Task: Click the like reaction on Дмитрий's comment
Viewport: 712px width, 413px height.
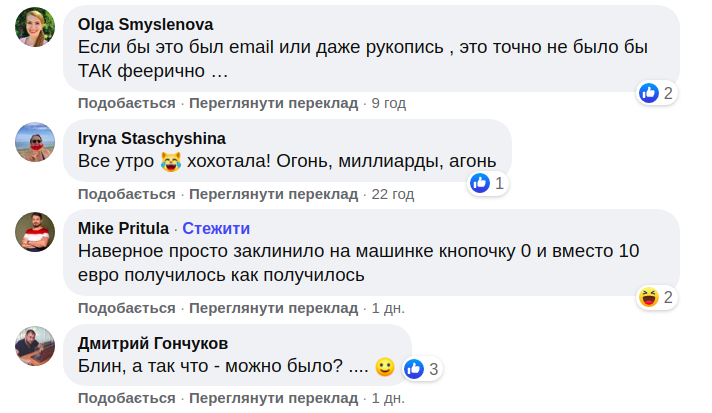Action: point(415,369)
